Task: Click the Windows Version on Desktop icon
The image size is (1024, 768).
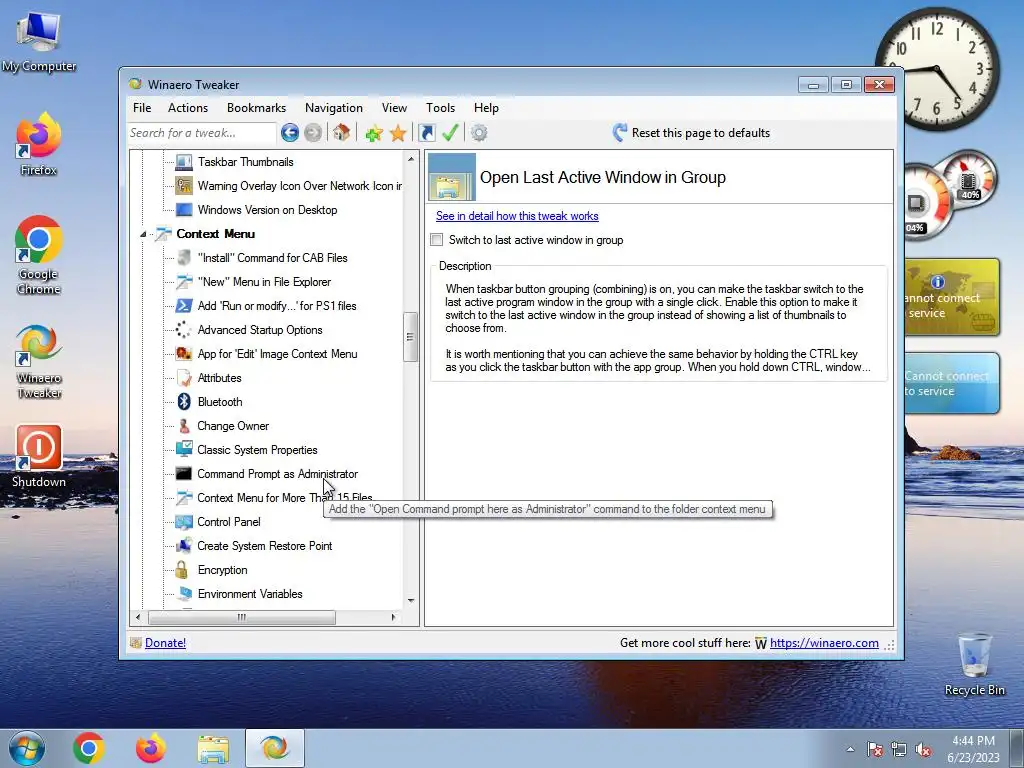Action: pos(184,210)
